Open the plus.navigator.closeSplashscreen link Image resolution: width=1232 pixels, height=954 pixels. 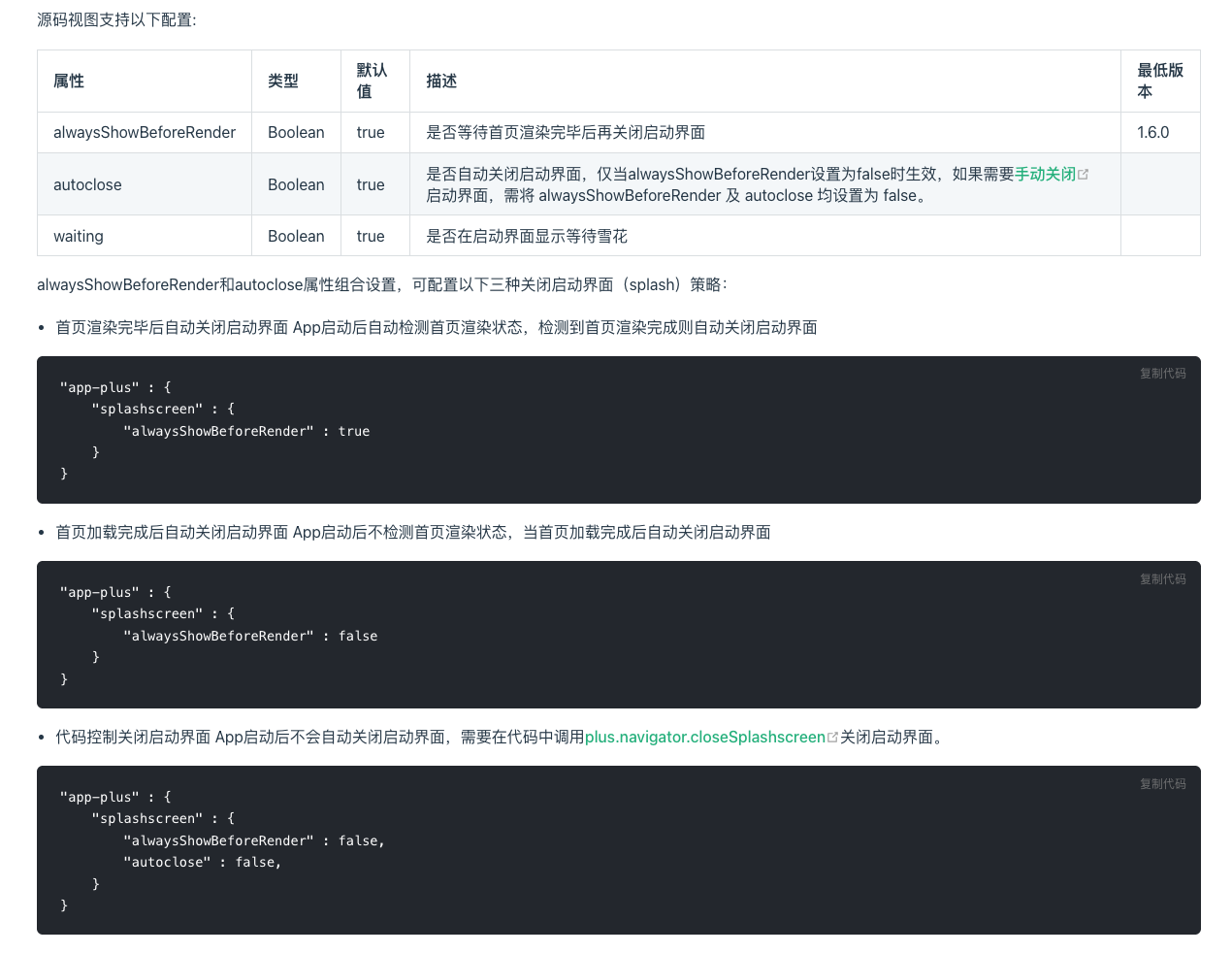704,738
